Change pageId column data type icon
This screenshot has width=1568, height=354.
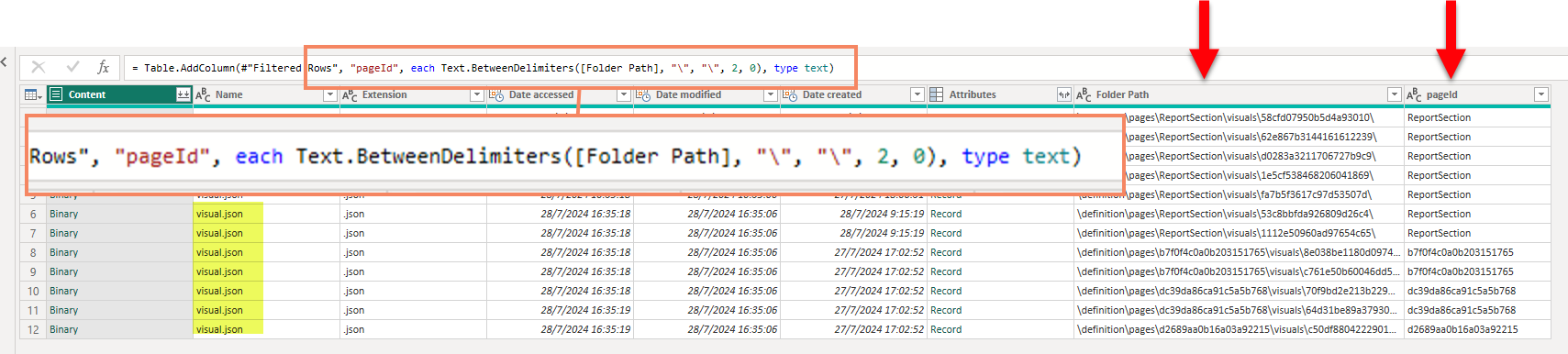[x=1414, y=94]
